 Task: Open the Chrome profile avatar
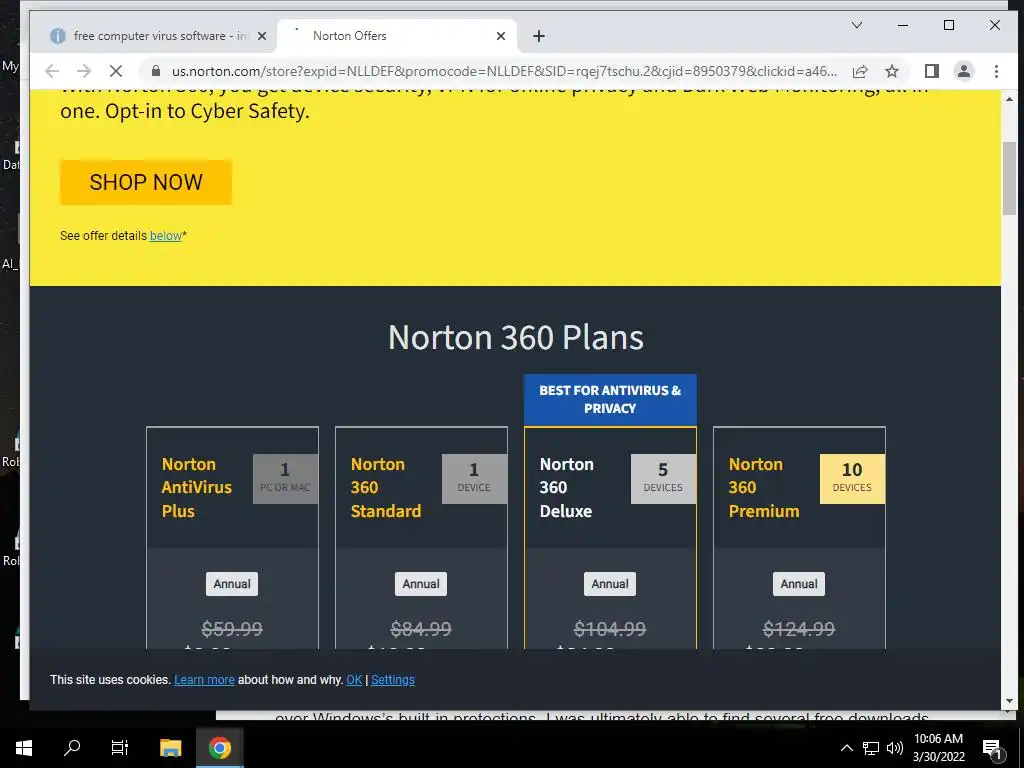[x=963, y=71]
